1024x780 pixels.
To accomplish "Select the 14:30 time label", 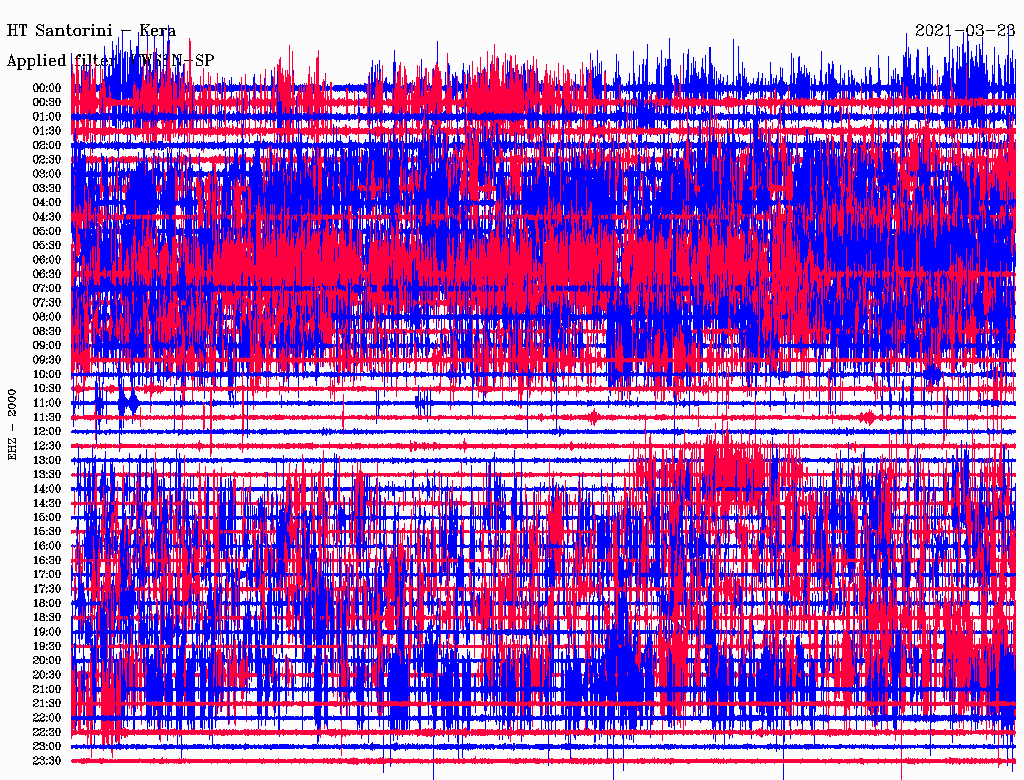I will pos(47,504).
